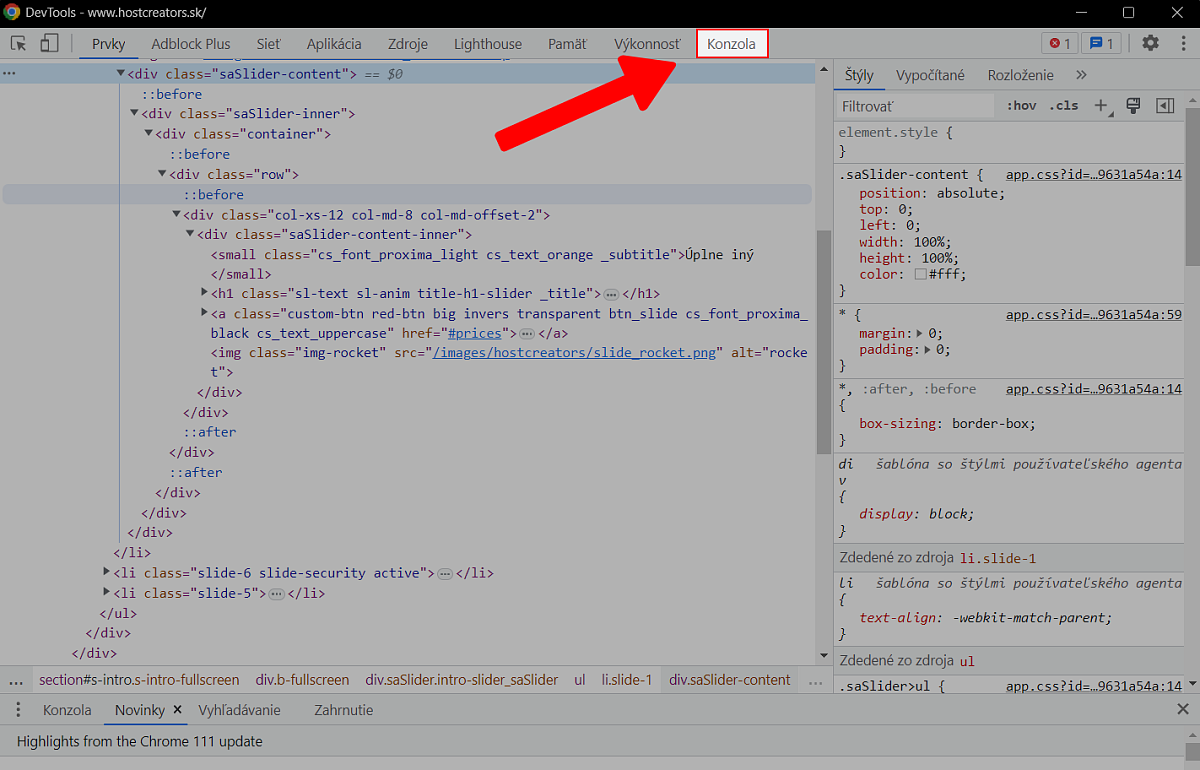Open app.css link for .saSlider-content rule
The image size is (1200, 770).
[x=1094, y=174]
